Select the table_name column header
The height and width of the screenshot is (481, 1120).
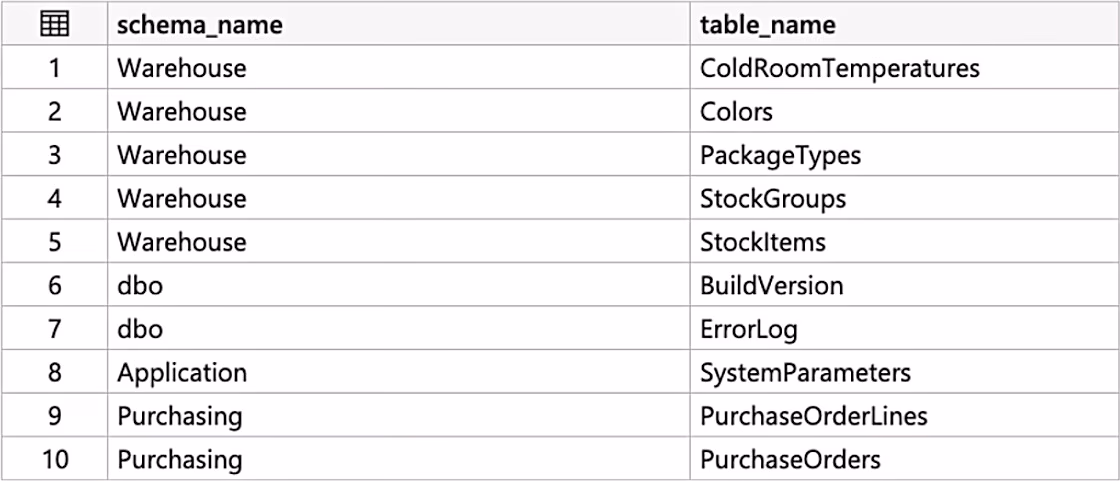coord(904,24)
